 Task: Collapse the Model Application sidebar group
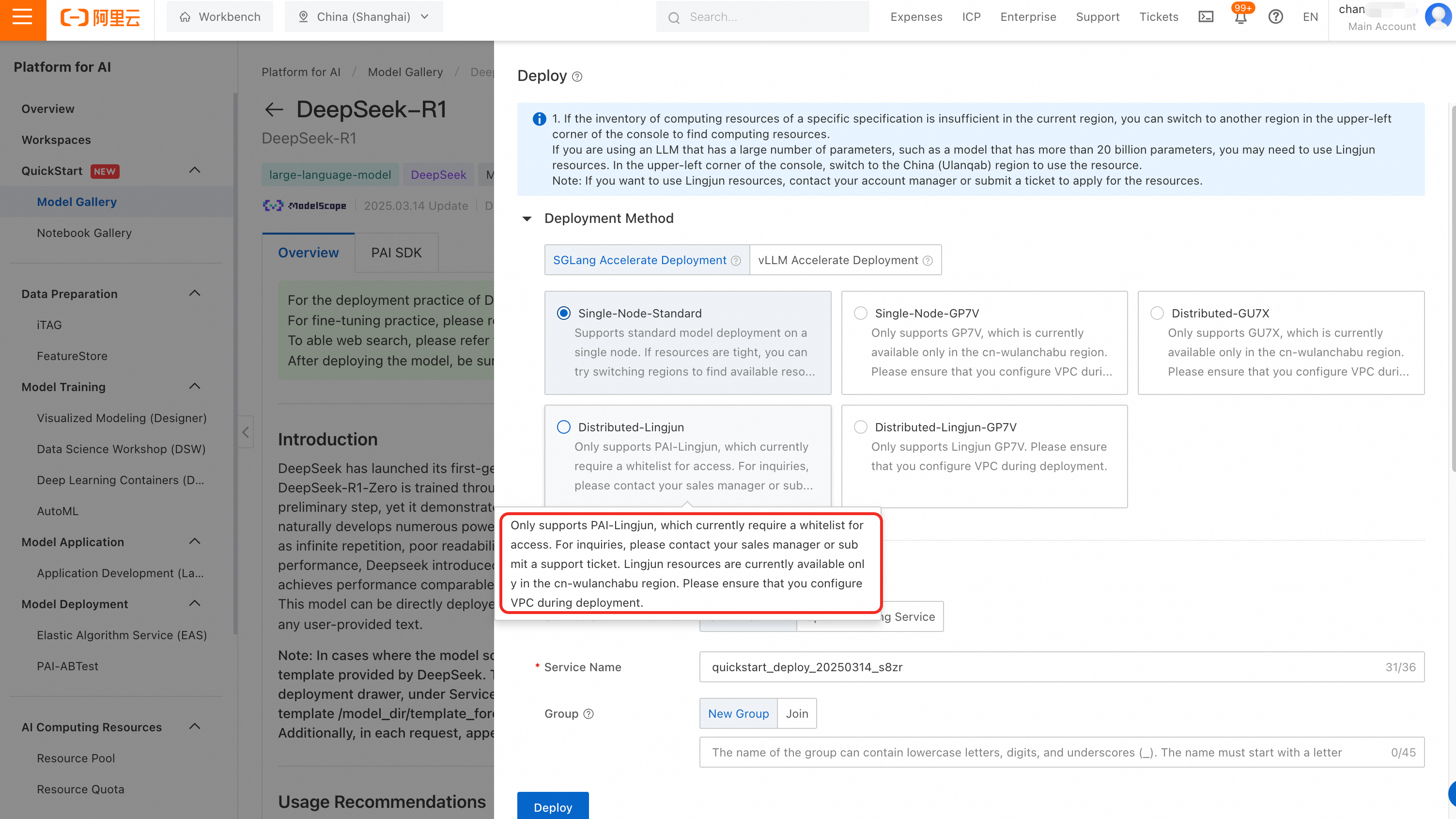pyautogui.click(x=194, y=541)
